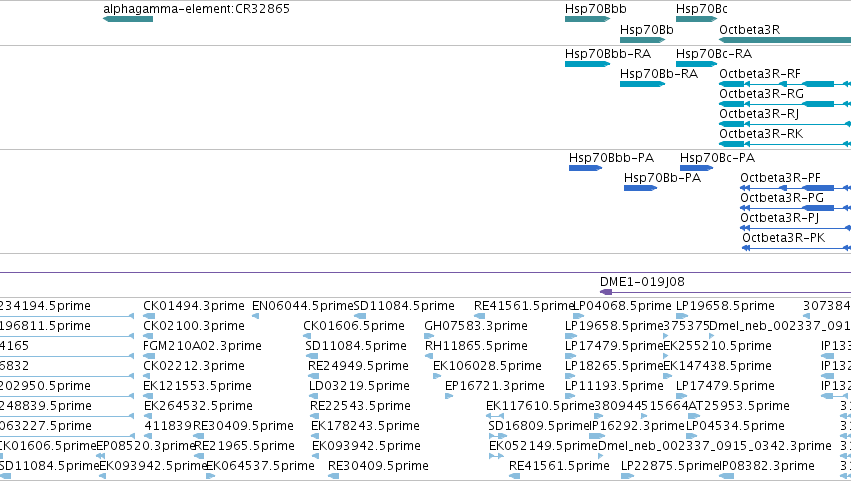
Task: Select the Octbeta3R-RJ transcript label
Action: pyautogui.click(x=759, y=114)
